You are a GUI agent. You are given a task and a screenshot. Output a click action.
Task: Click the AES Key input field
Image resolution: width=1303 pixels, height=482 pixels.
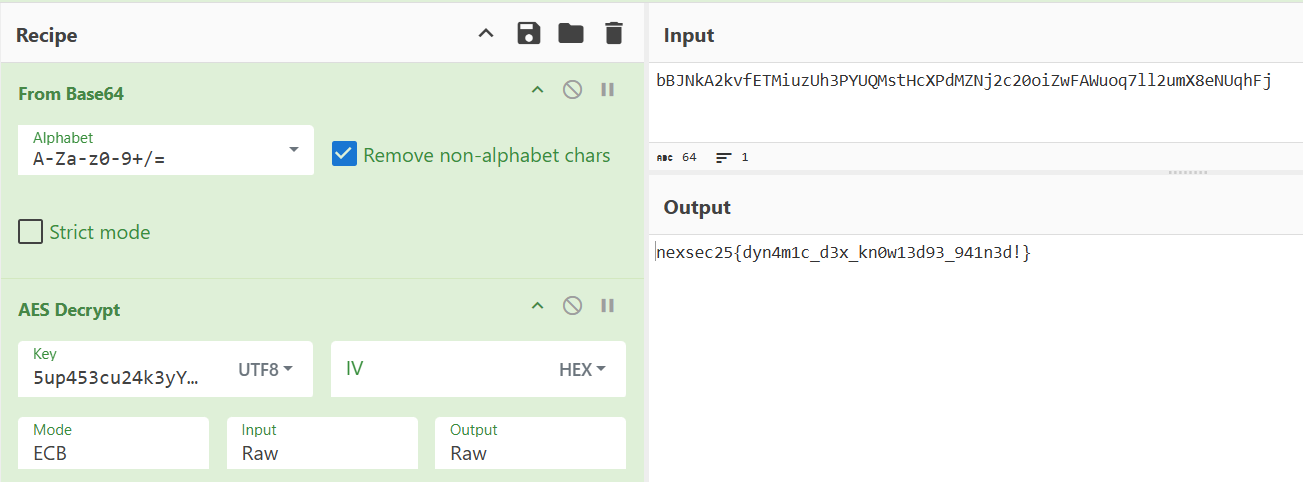click(120, 377)
